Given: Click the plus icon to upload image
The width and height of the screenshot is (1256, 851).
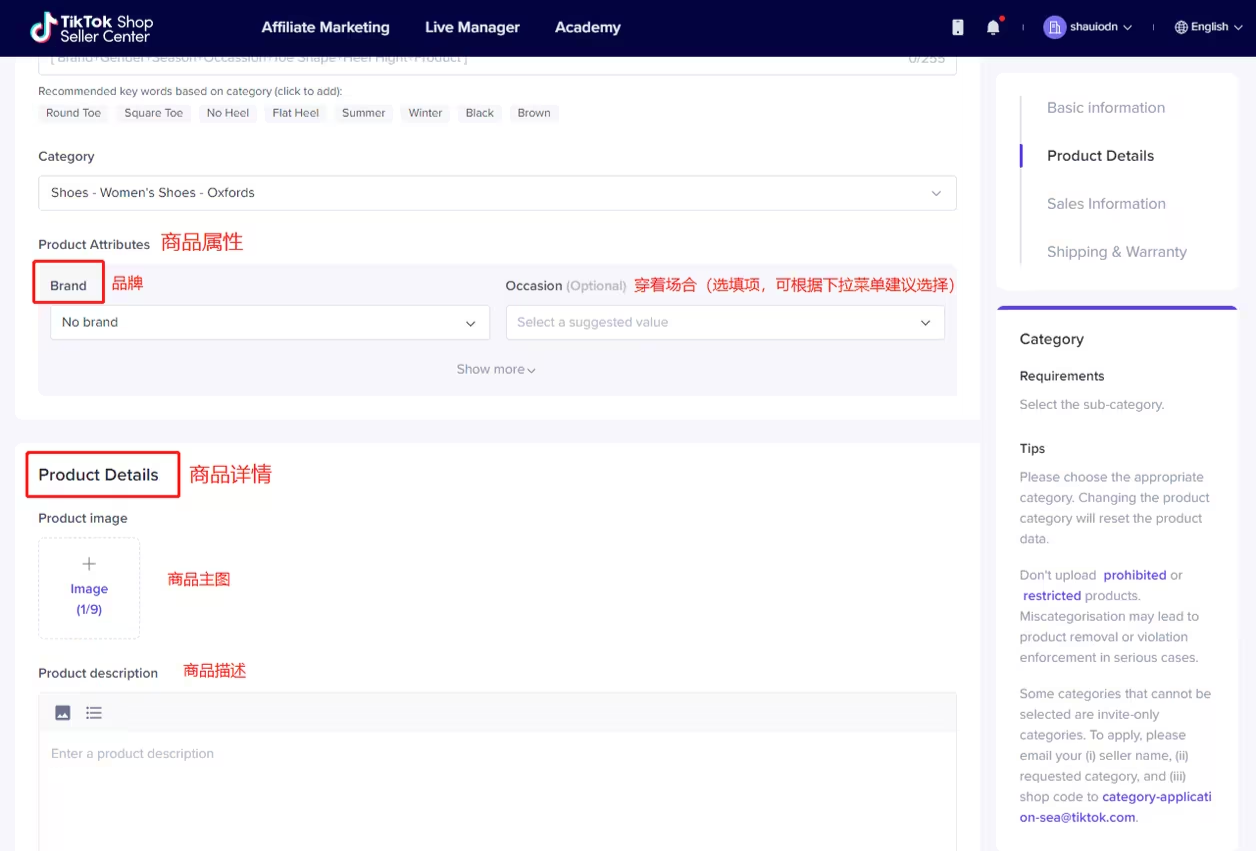Looking at the screenshot, I should [89, 565].
